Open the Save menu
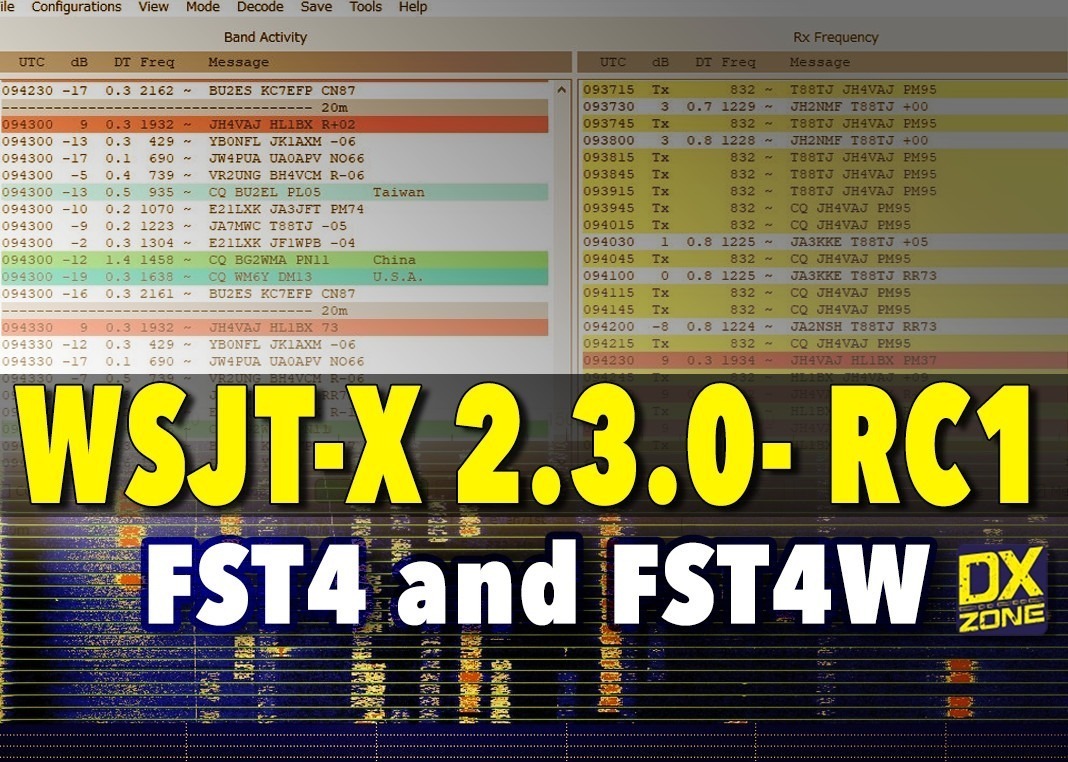Image resolution: width=1068 pixels, height=762 pixels. (316, 7)
